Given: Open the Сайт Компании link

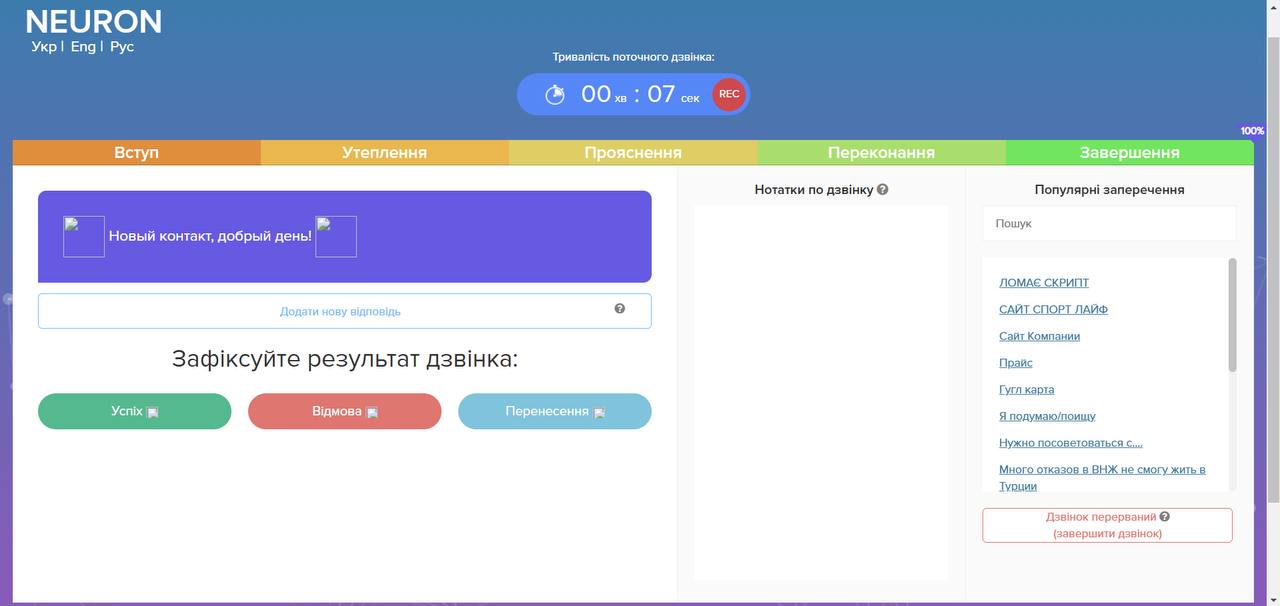Looking at the screenshot, I should 1039,336.
